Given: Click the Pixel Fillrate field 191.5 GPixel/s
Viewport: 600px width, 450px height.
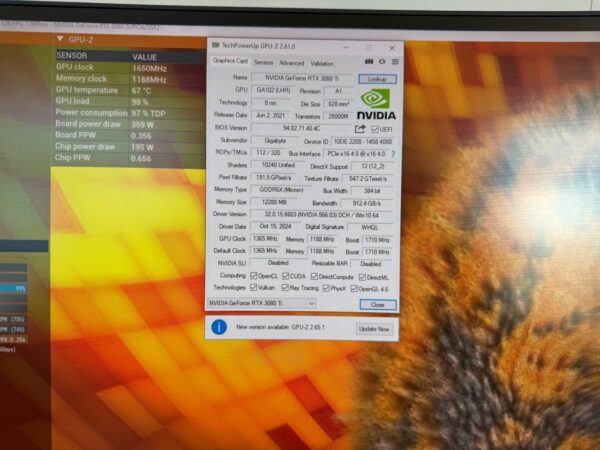Looking at the screenshot, I should (x=273, y=177).
